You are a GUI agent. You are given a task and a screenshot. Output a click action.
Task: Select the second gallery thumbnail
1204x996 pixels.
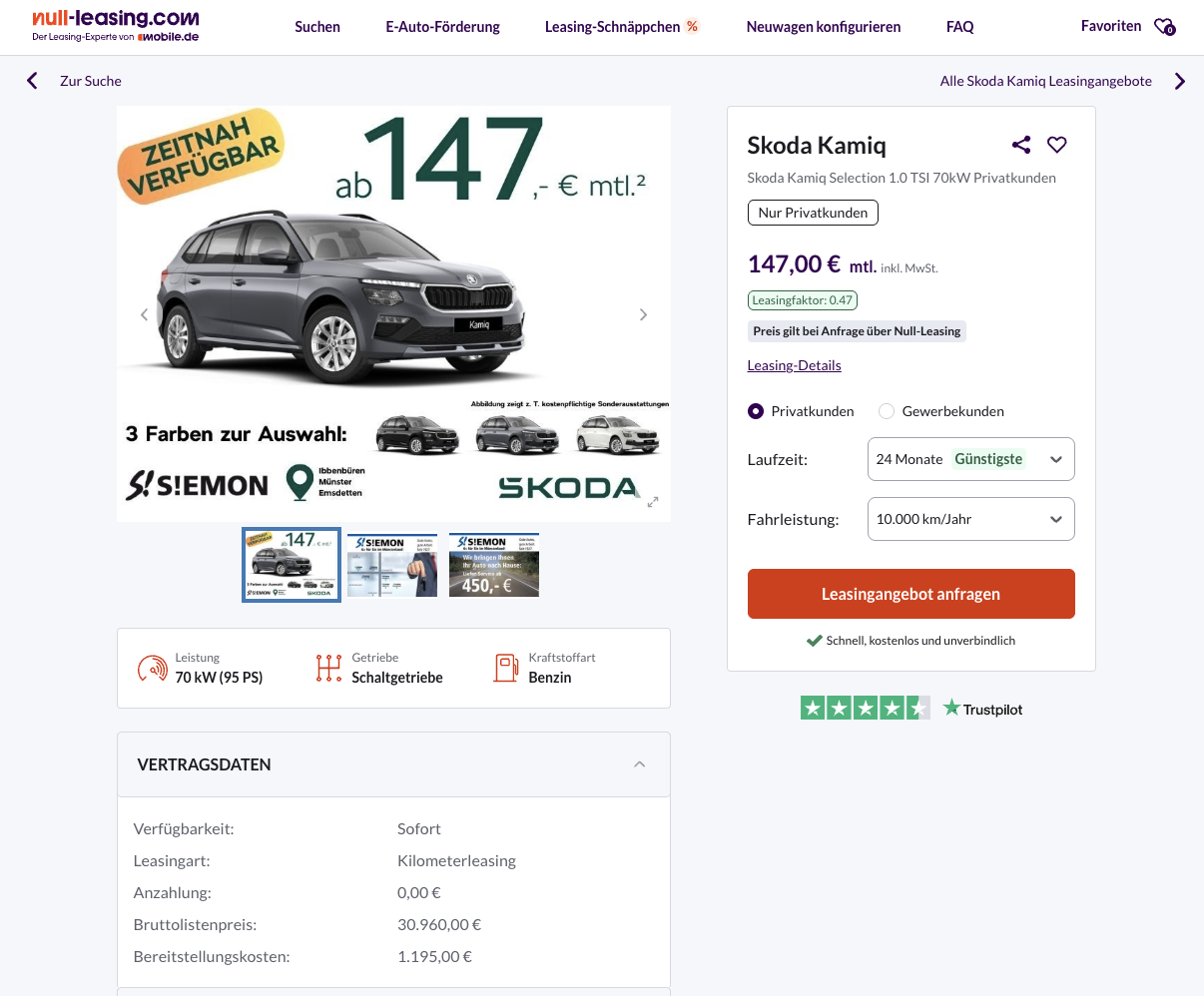[x=392, y=565]
